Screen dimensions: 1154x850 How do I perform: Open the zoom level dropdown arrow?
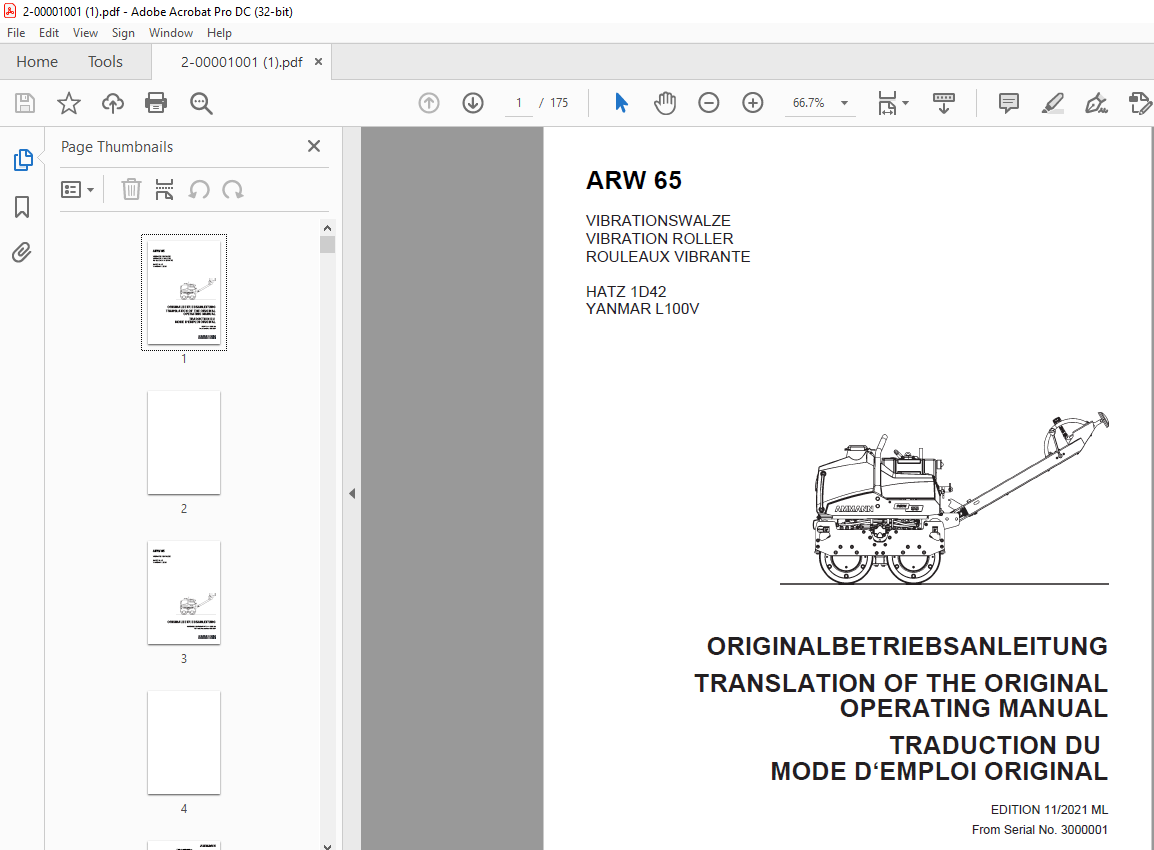[845, 103]
